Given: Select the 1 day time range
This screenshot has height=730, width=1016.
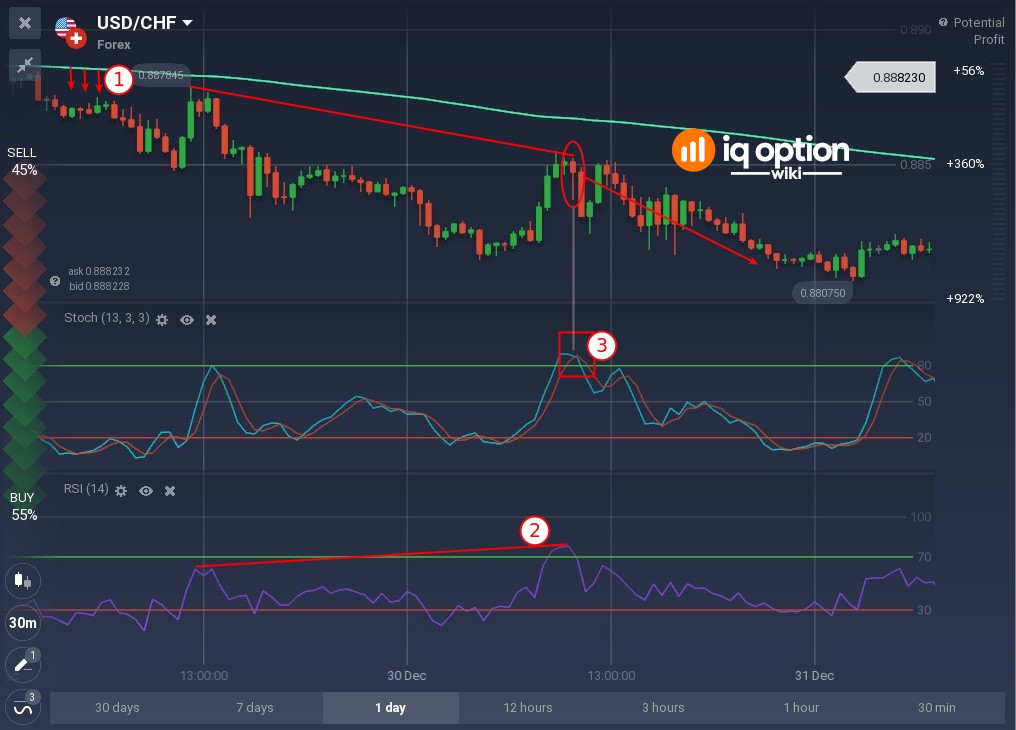Looking at the screenshot, I should pos(391,707).
